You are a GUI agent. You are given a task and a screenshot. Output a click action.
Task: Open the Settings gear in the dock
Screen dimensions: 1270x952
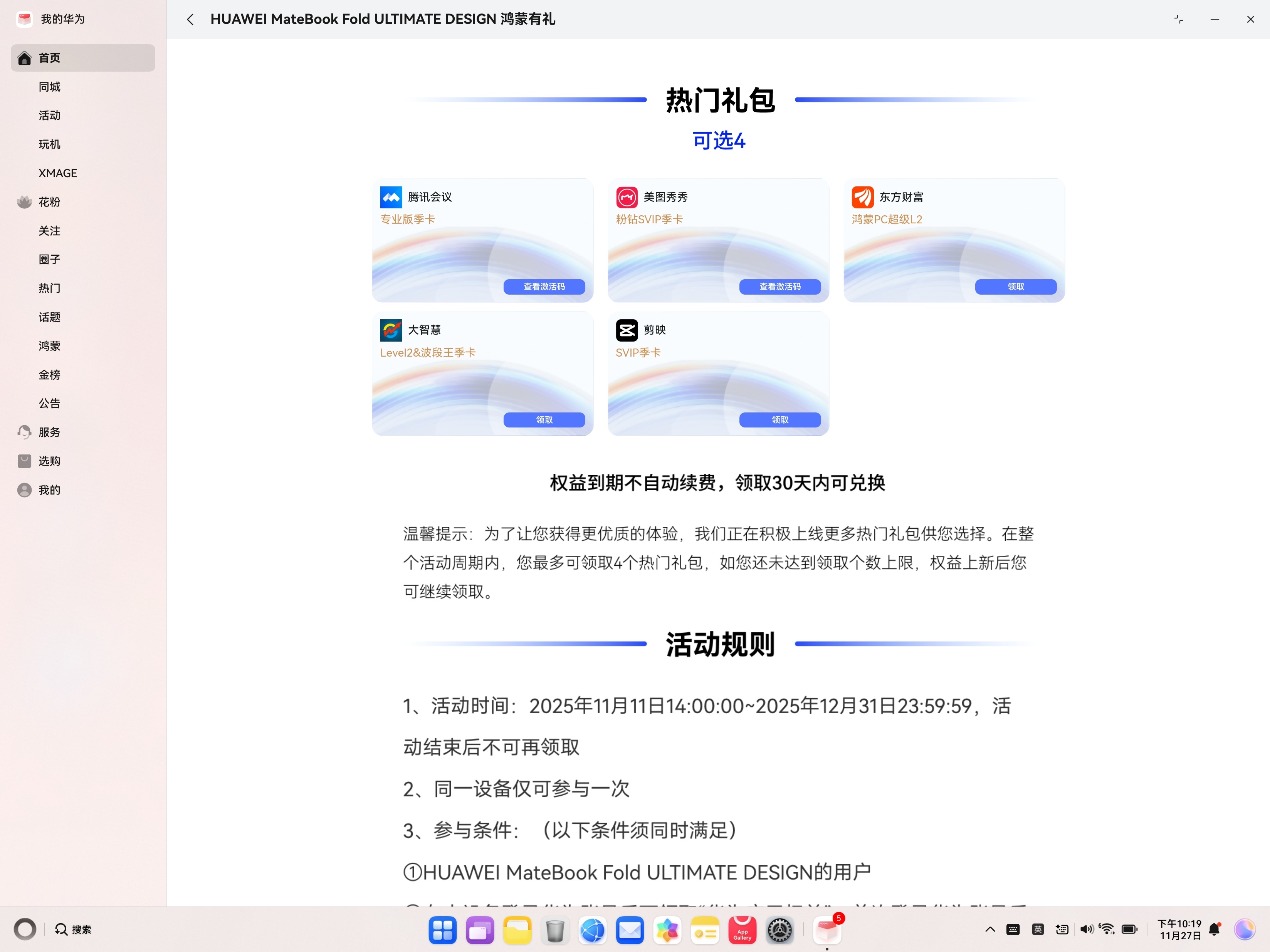pyautogui.click(x=779, y=930)
